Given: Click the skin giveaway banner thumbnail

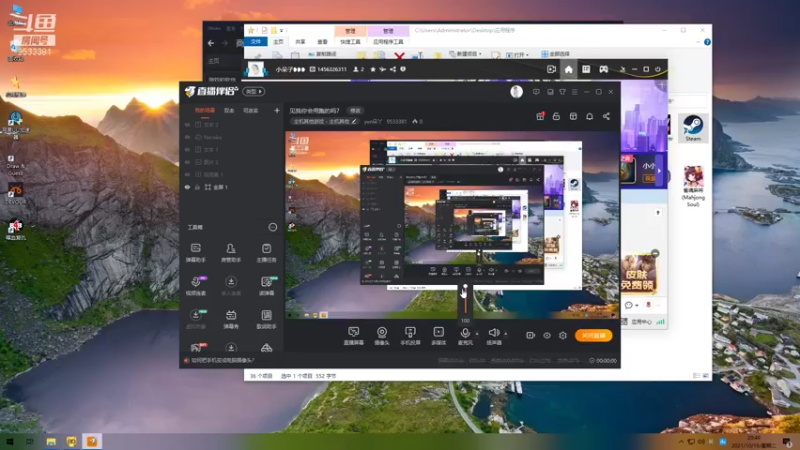Looking at the screenshot, I should click(x=639, y=272).
